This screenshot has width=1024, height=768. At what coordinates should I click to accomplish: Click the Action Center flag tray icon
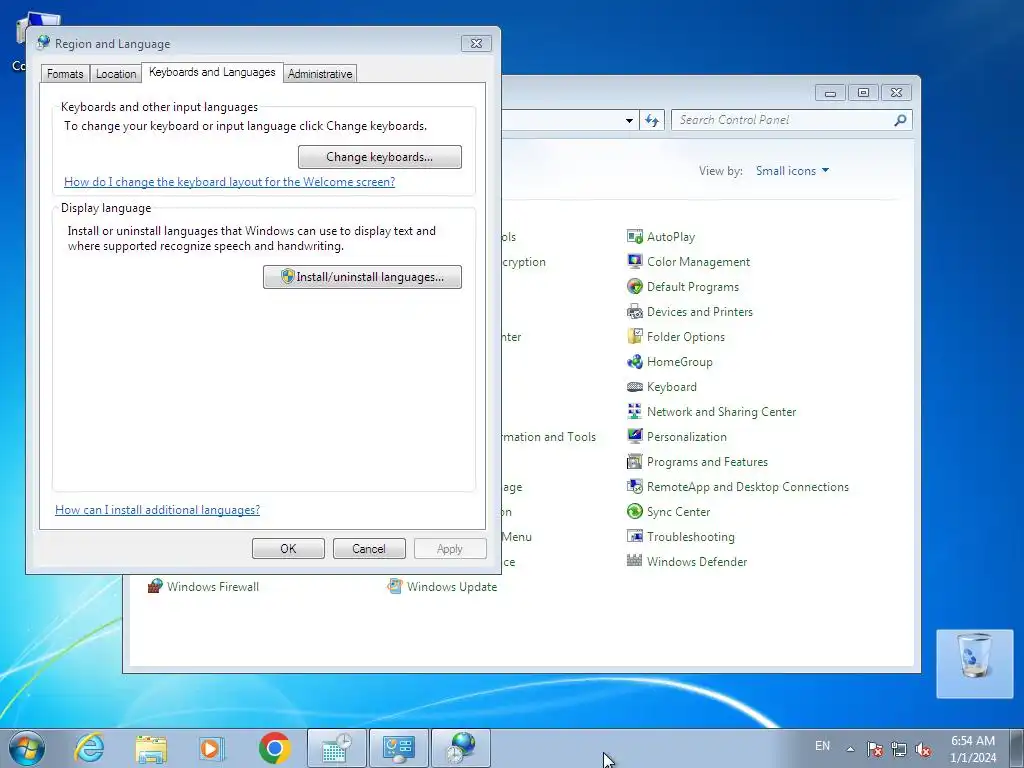[x=874, y=748]
